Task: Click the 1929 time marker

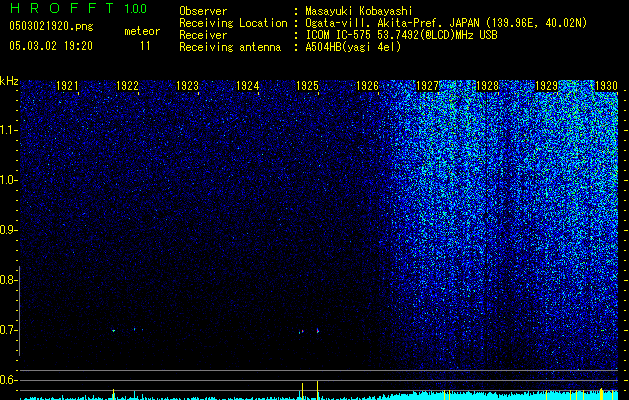Action: click(547, 86)
